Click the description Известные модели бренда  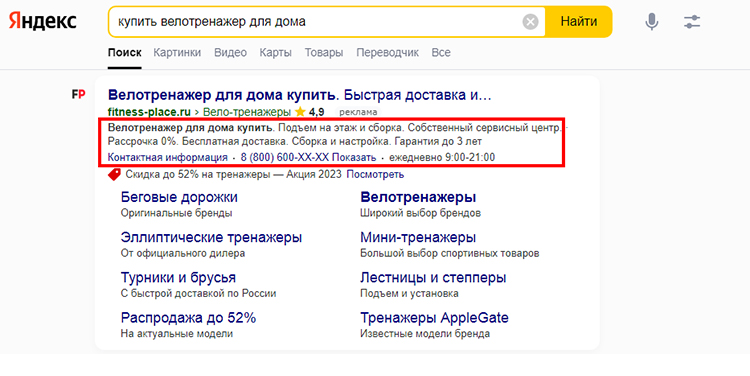click(425, 333)
